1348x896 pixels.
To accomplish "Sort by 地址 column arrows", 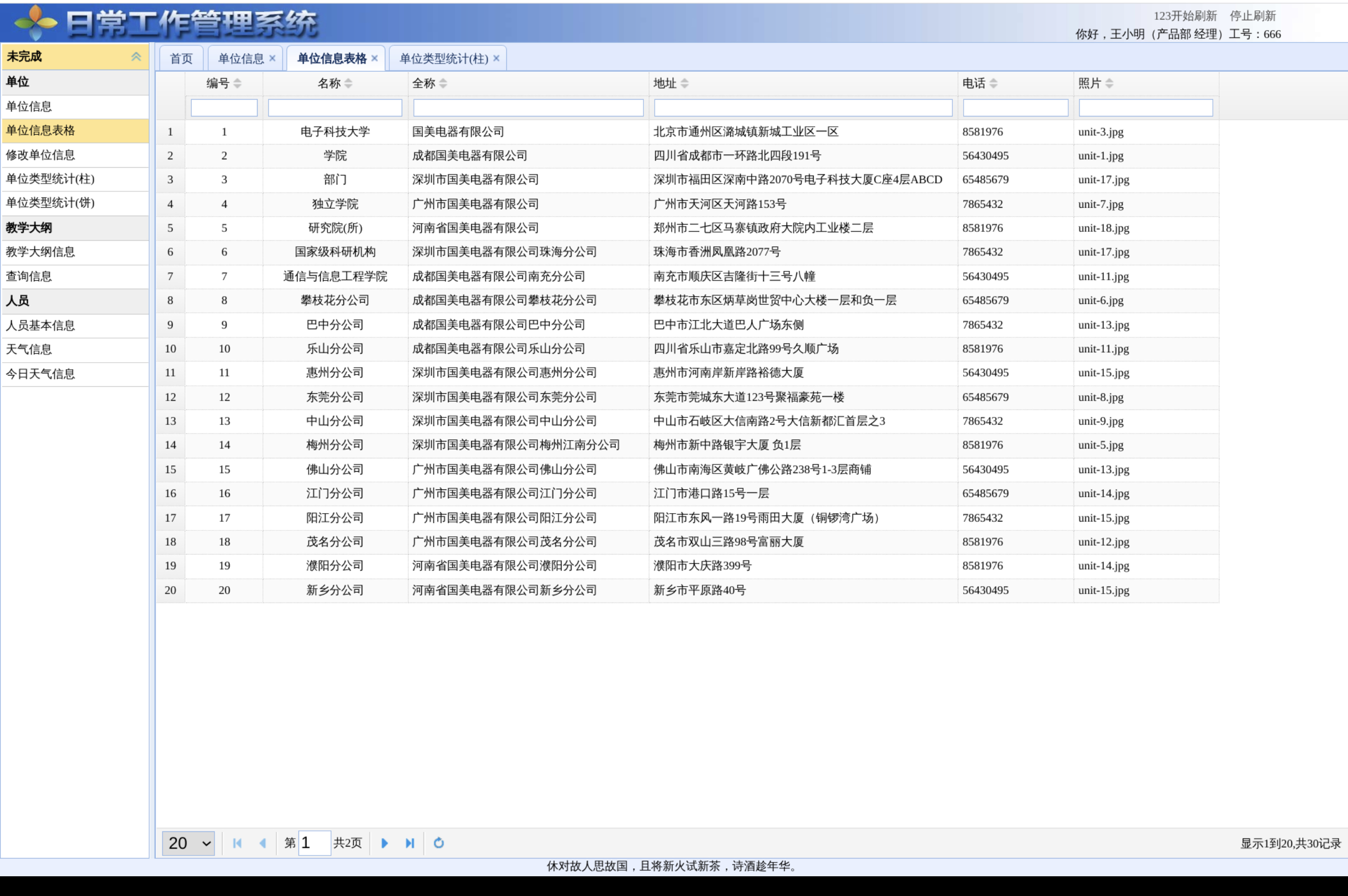I will coord(684,83).
